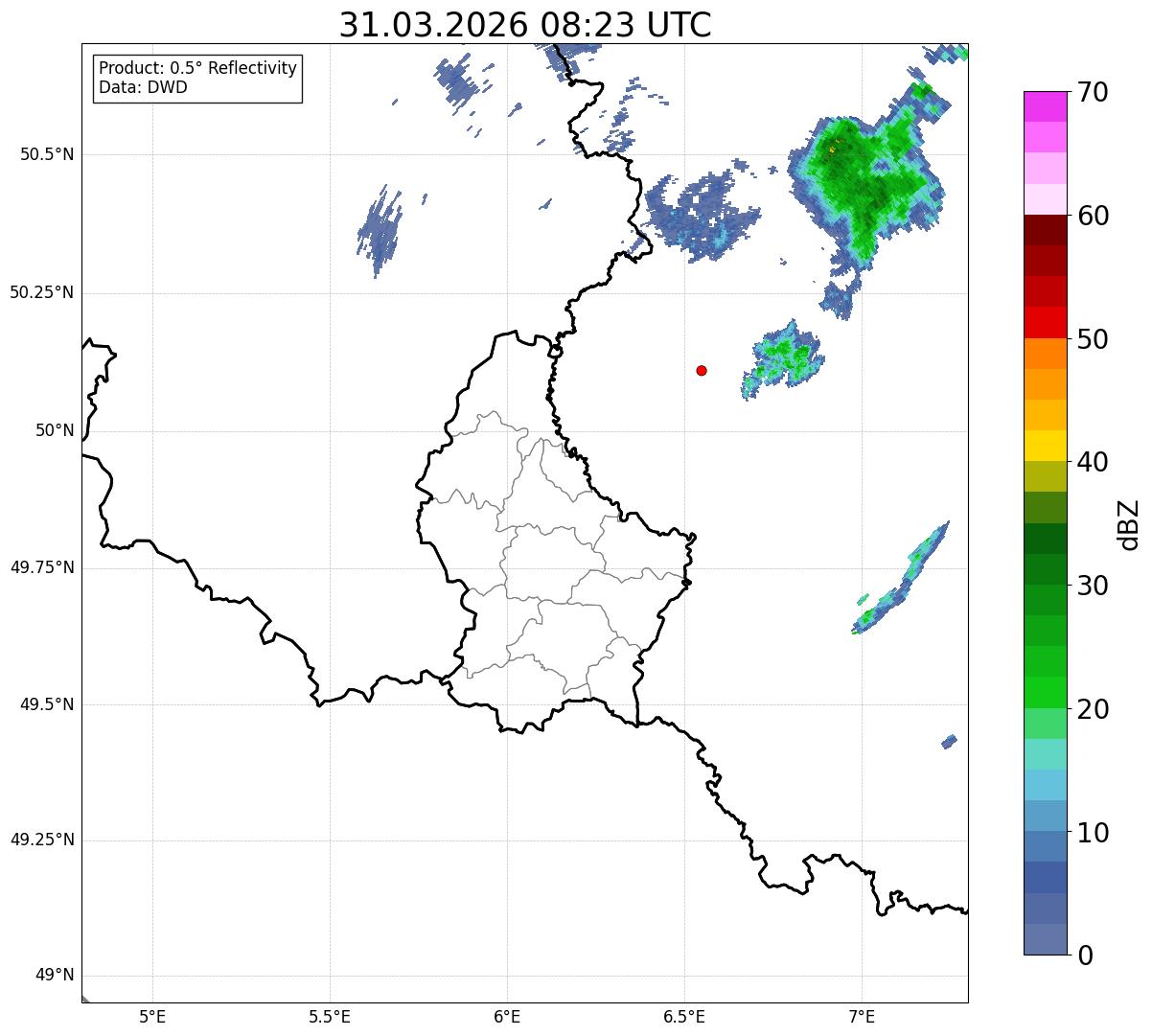Click the 'Data: DWD' label
The width and height of the screenshot is (1152, 1036).
pyautogui.click(x=143, y=88)
